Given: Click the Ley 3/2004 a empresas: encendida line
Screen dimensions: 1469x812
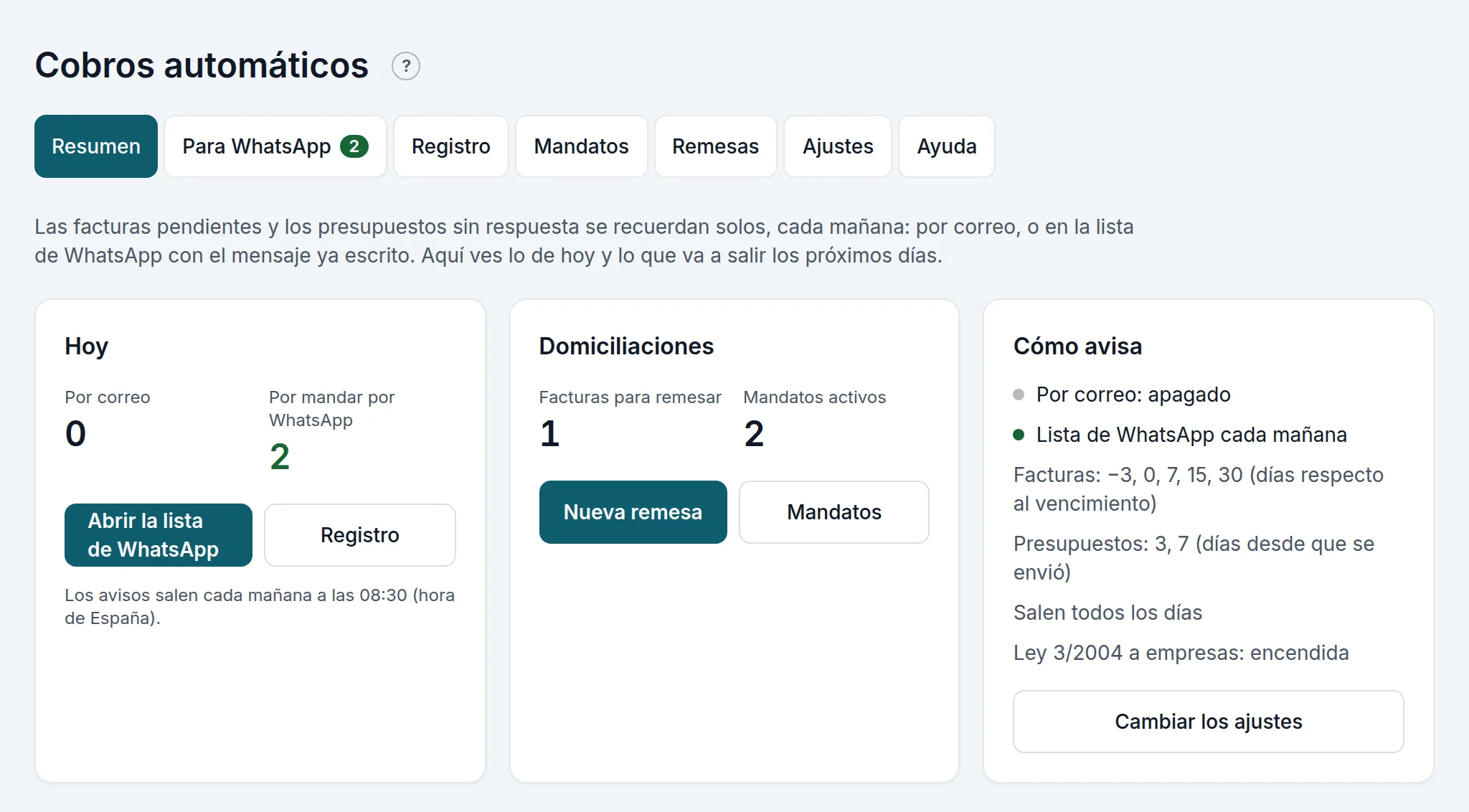Looking at the screenshot, I should [1181, 653].
